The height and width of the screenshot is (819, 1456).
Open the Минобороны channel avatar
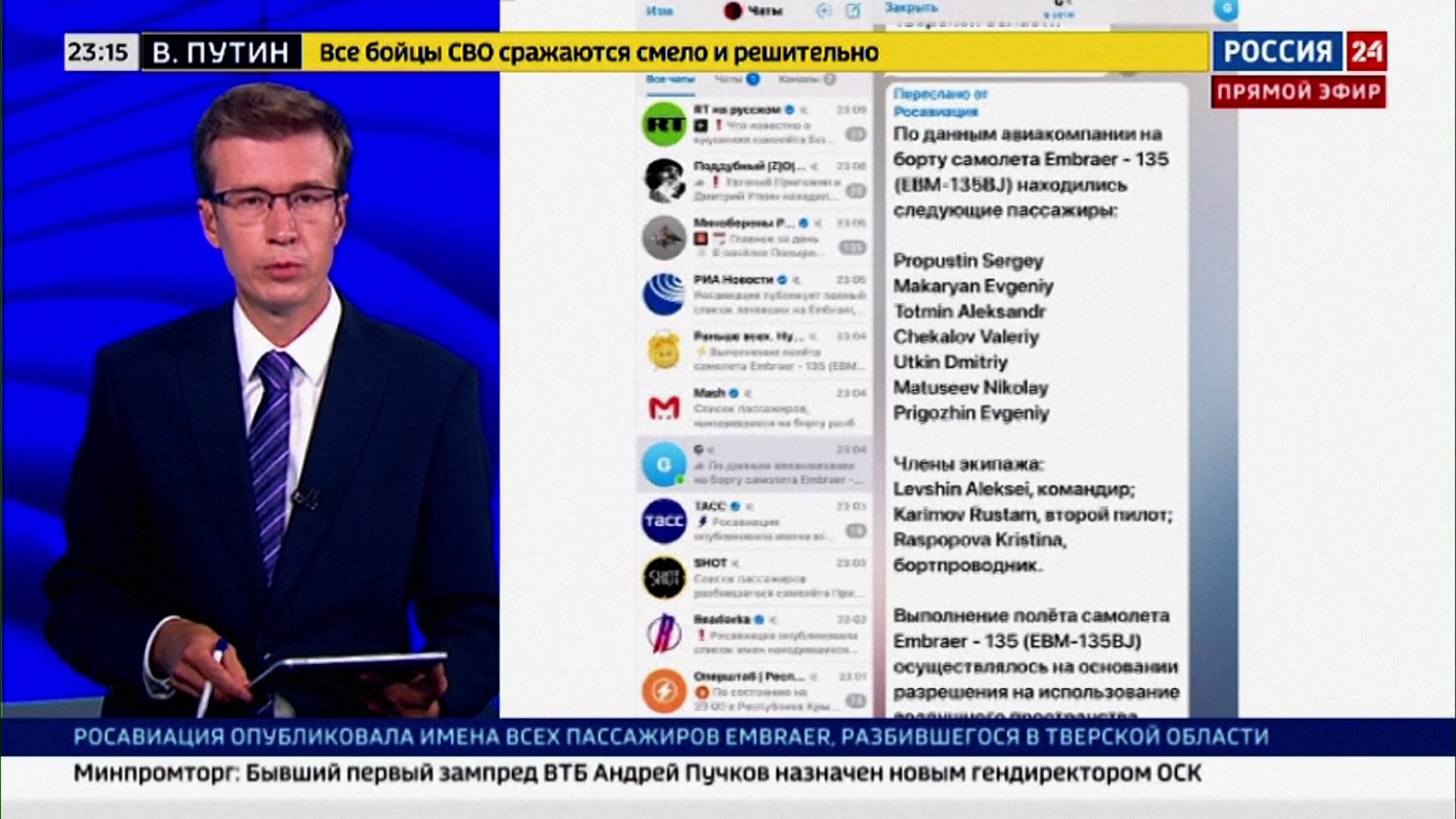click(664, 237)
